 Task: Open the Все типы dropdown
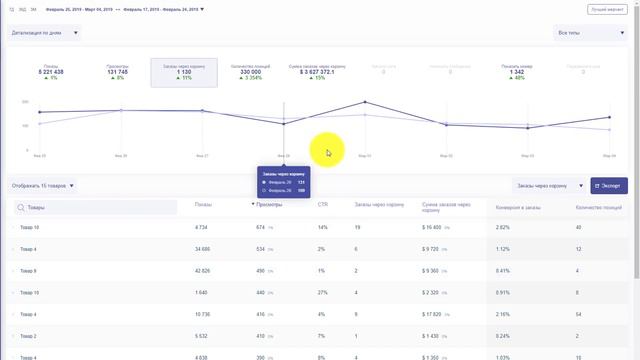tap(590, 33)
